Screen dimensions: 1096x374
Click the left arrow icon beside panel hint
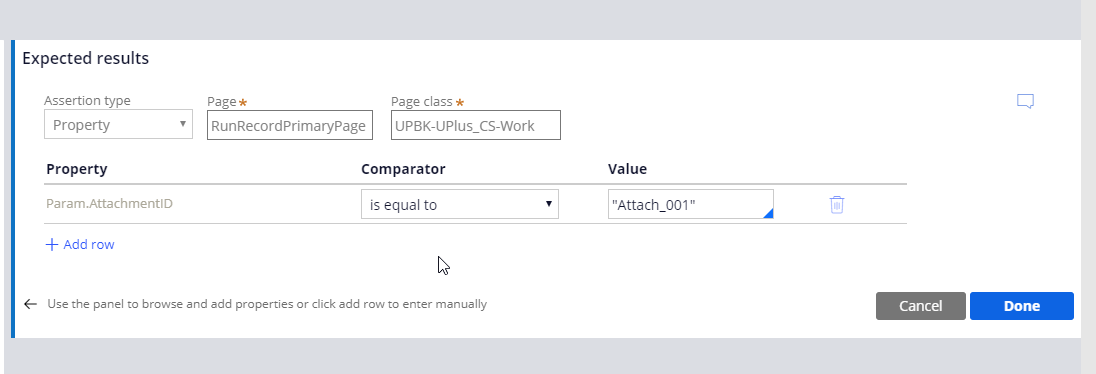pos(30,304)
